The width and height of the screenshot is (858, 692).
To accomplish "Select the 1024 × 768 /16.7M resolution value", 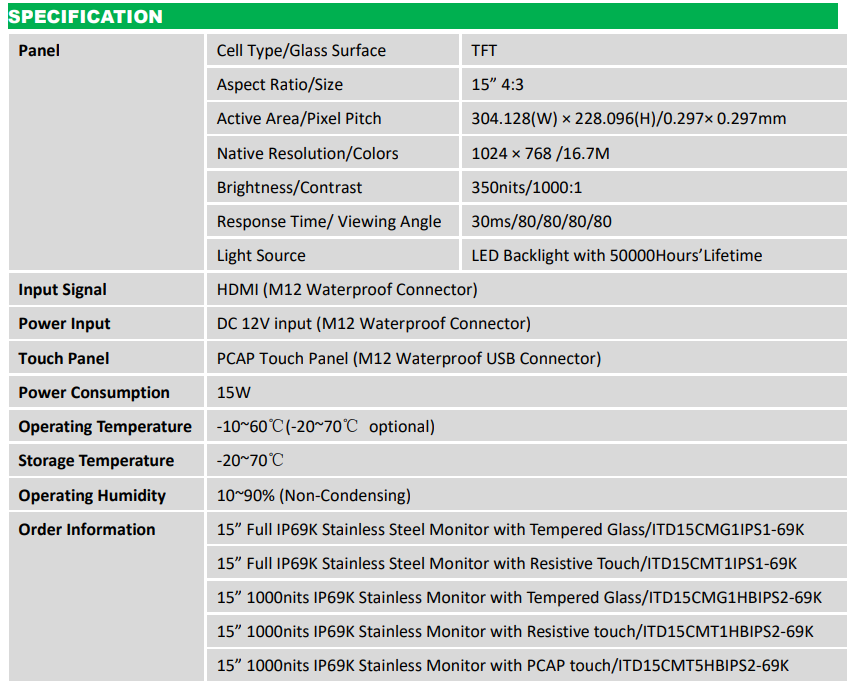I will (x=540, y=153).
